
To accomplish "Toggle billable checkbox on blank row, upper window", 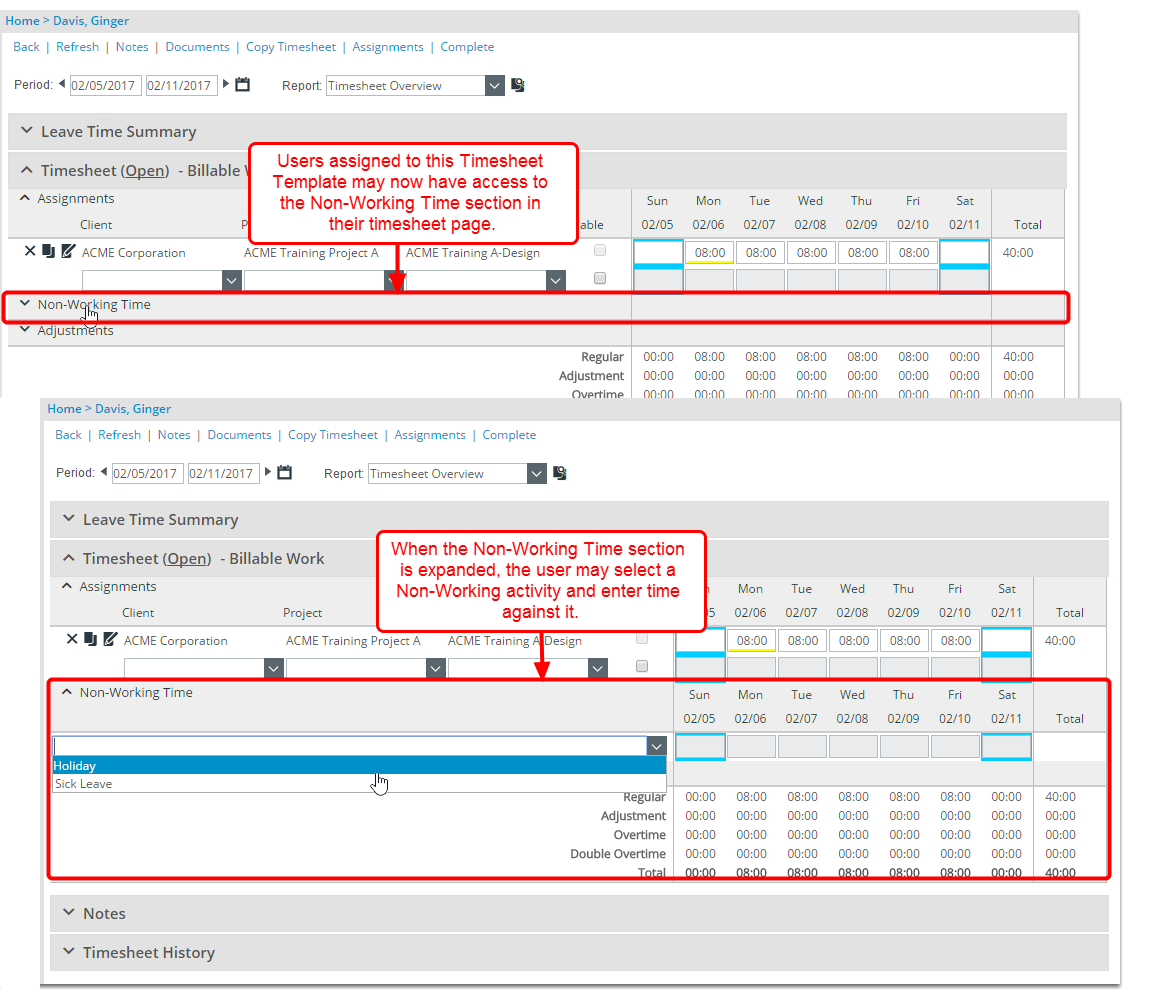I will 600,278.
